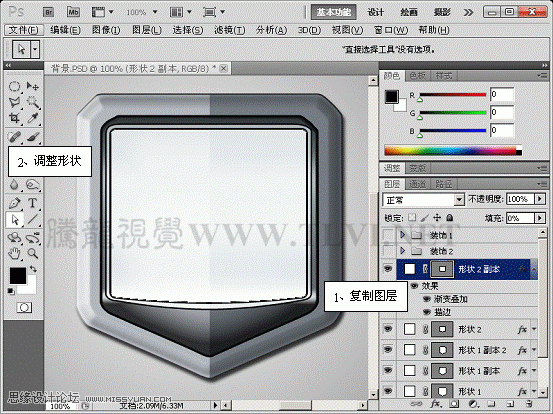Screen dimensions: 553x414
Task: Select the Eyedropper tool
Action: [x=32, y=118]
